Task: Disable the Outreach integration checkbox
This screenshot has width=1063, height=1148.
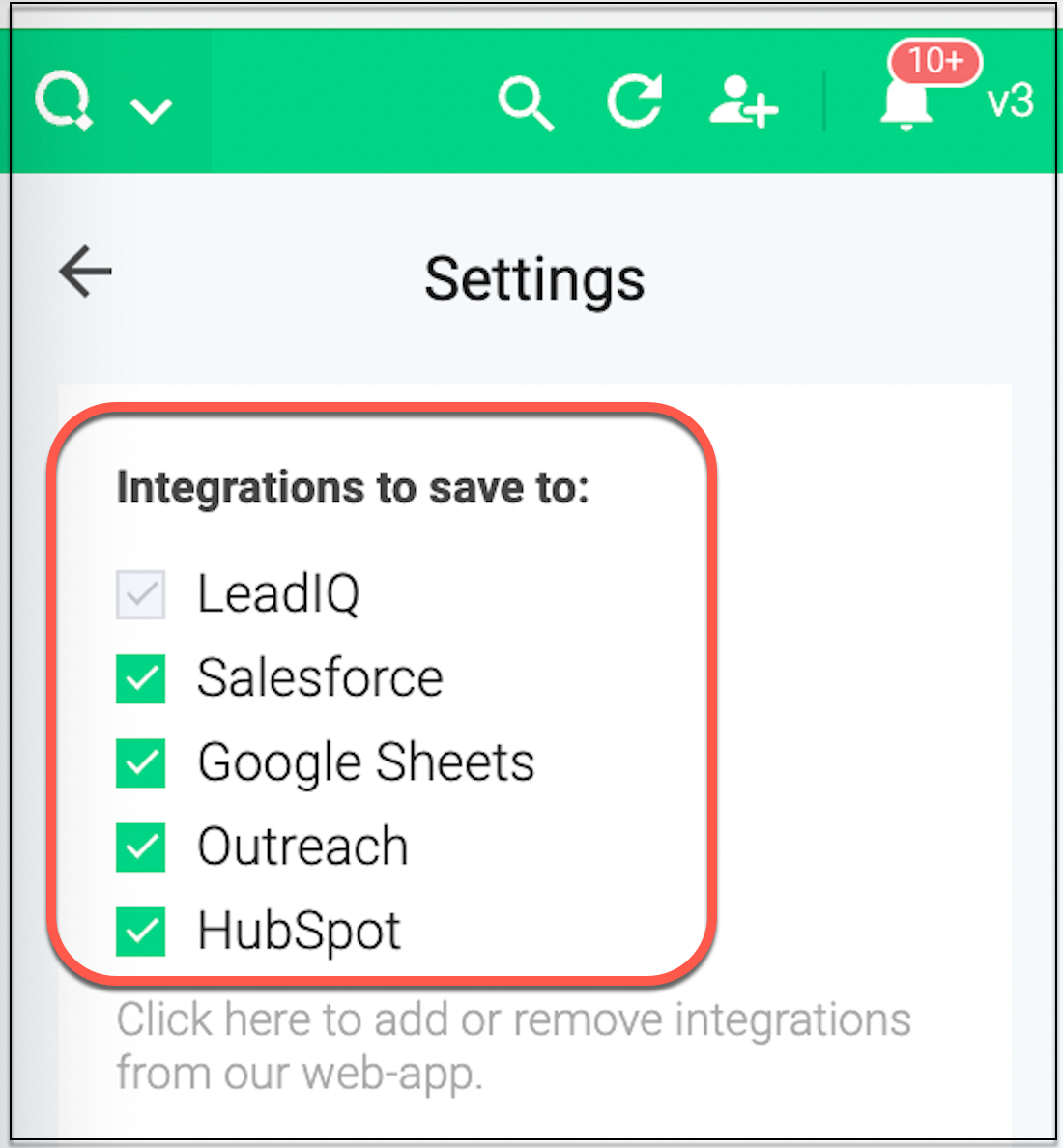Action: 141,847
